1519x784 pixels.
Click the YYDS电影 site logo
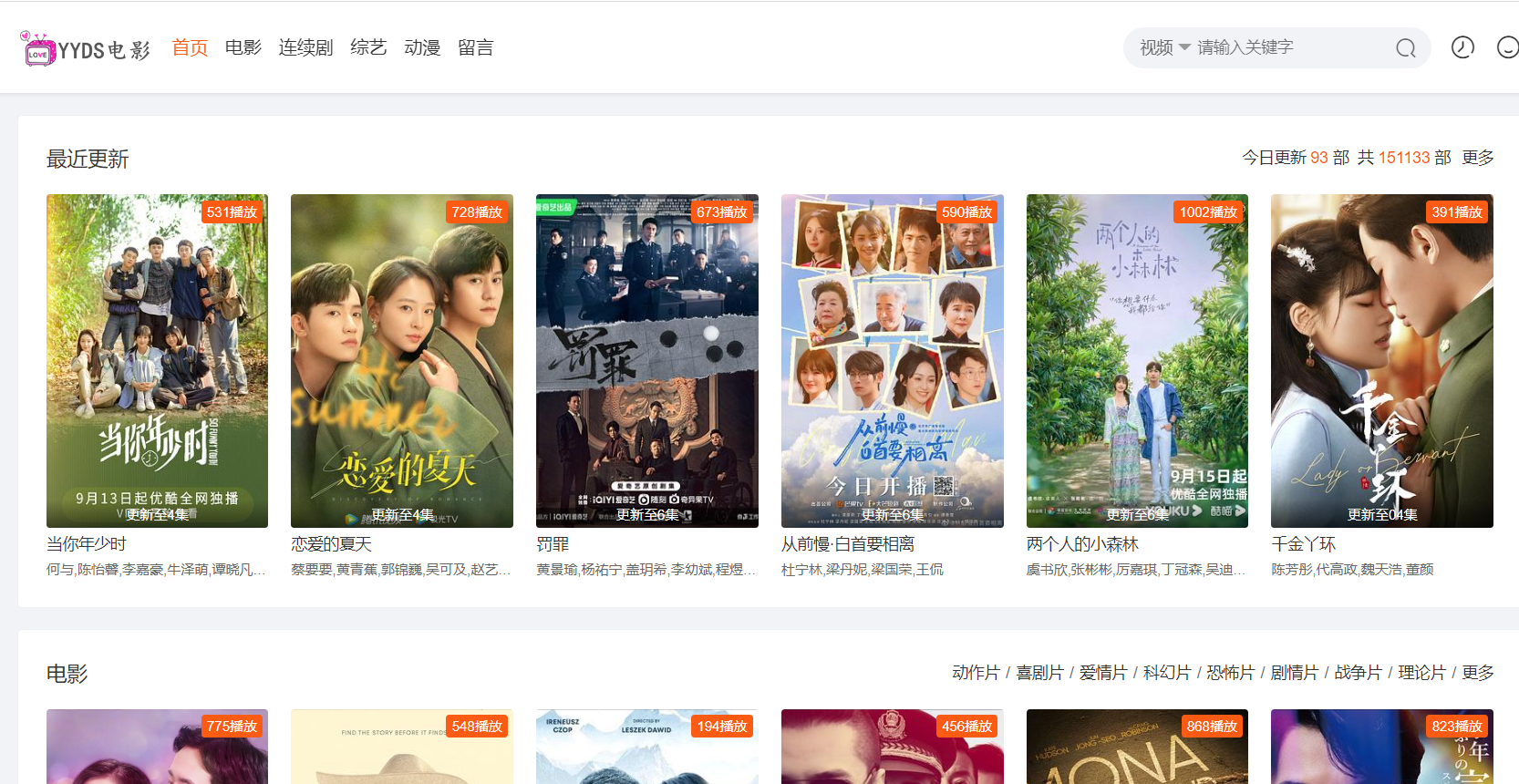pyautogui.click(x=85, y=48)
